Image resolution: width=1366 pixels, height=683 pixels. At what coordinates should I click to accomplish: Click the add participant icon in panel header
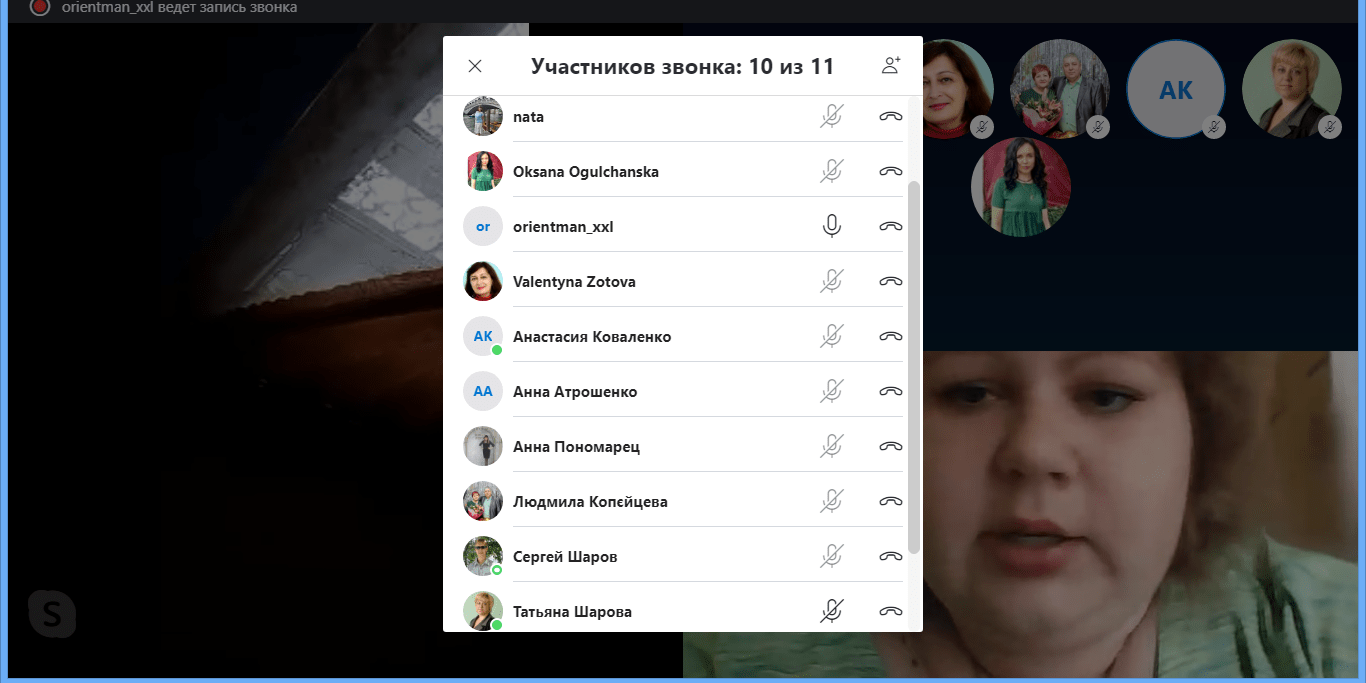[x=890, y=66]
